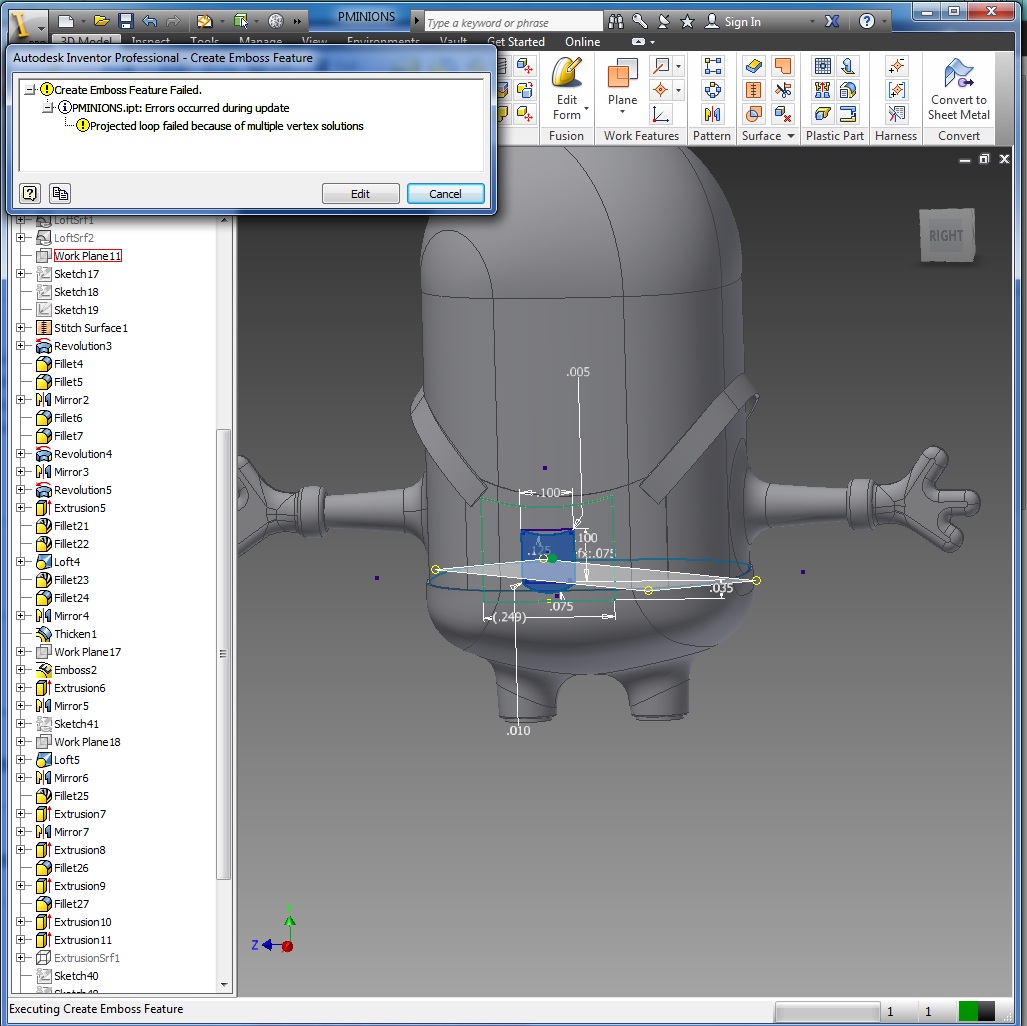Expand the Loft4 tree node

(x=20, y=562)
